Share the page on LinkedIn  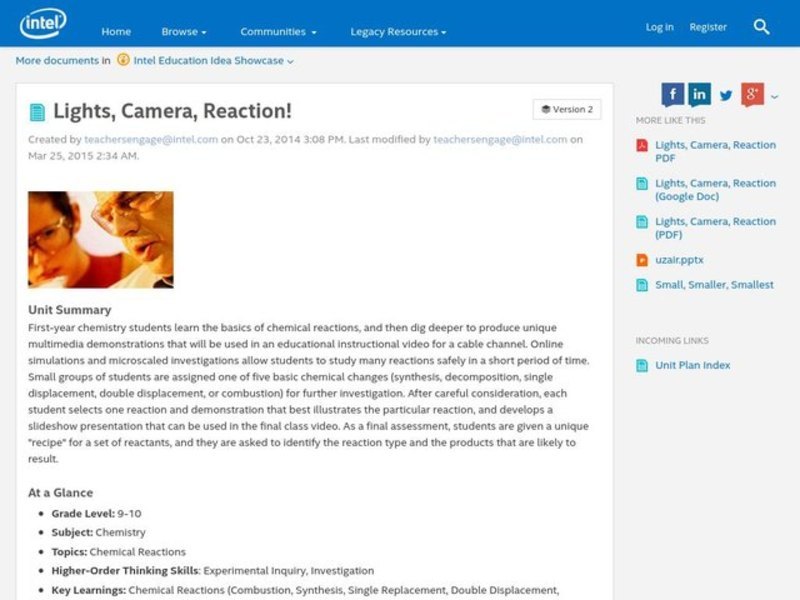pyautogui.click(x=698, y=94)
